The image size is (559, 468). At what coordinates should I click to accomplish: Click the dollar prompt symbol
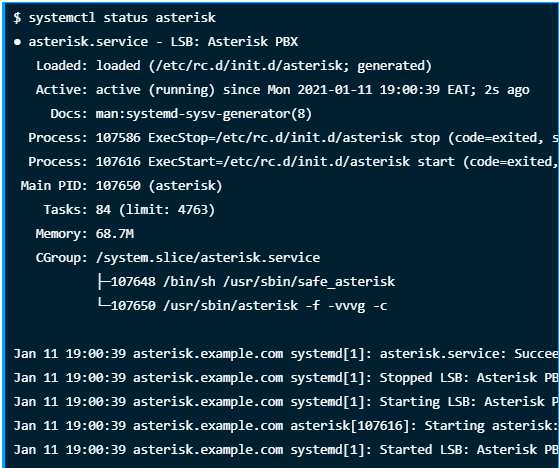[17, 17]
